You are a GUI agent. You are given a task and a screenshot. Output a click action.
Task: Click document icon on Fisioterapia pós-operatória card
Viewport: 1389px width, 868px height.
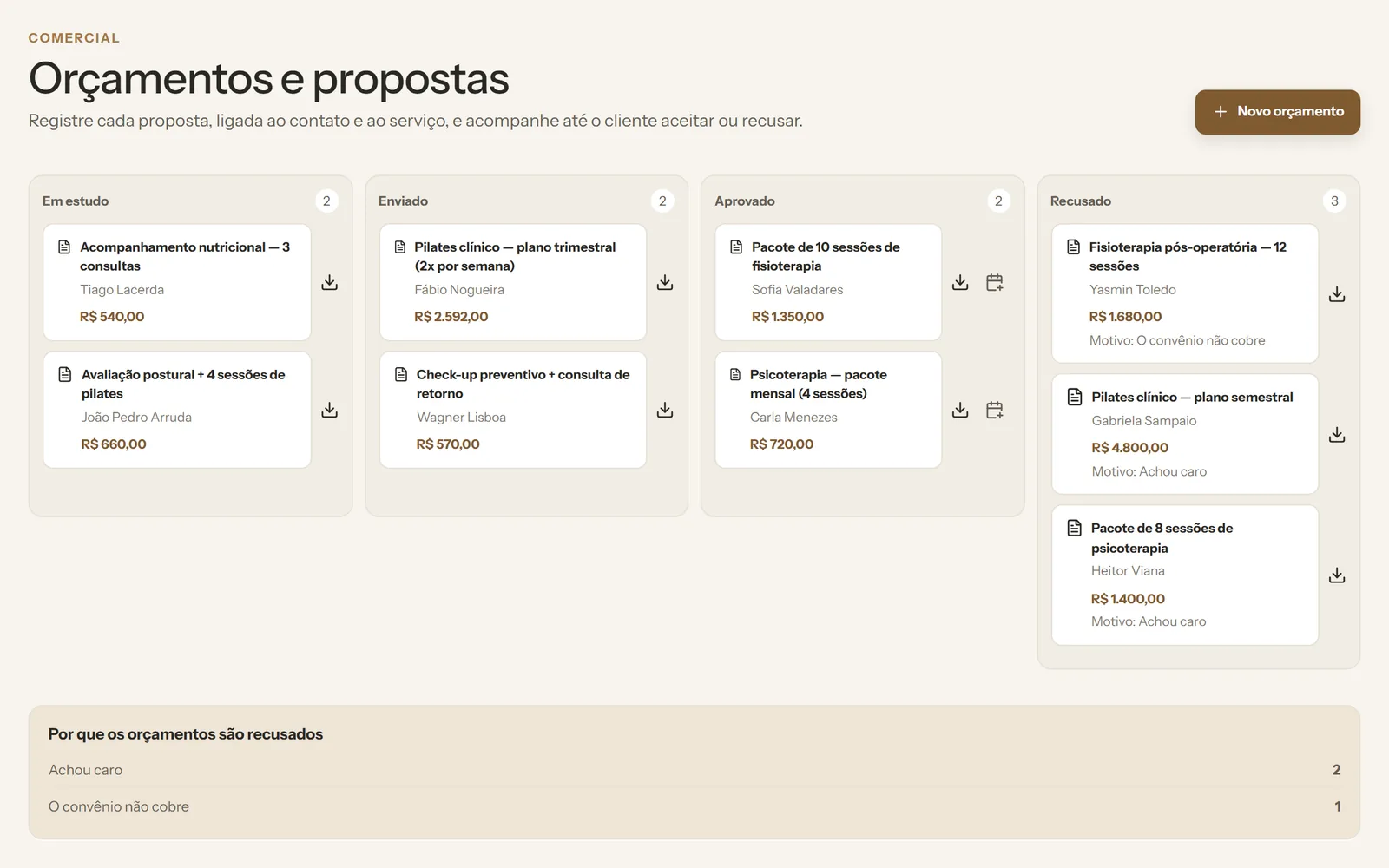1074,247
